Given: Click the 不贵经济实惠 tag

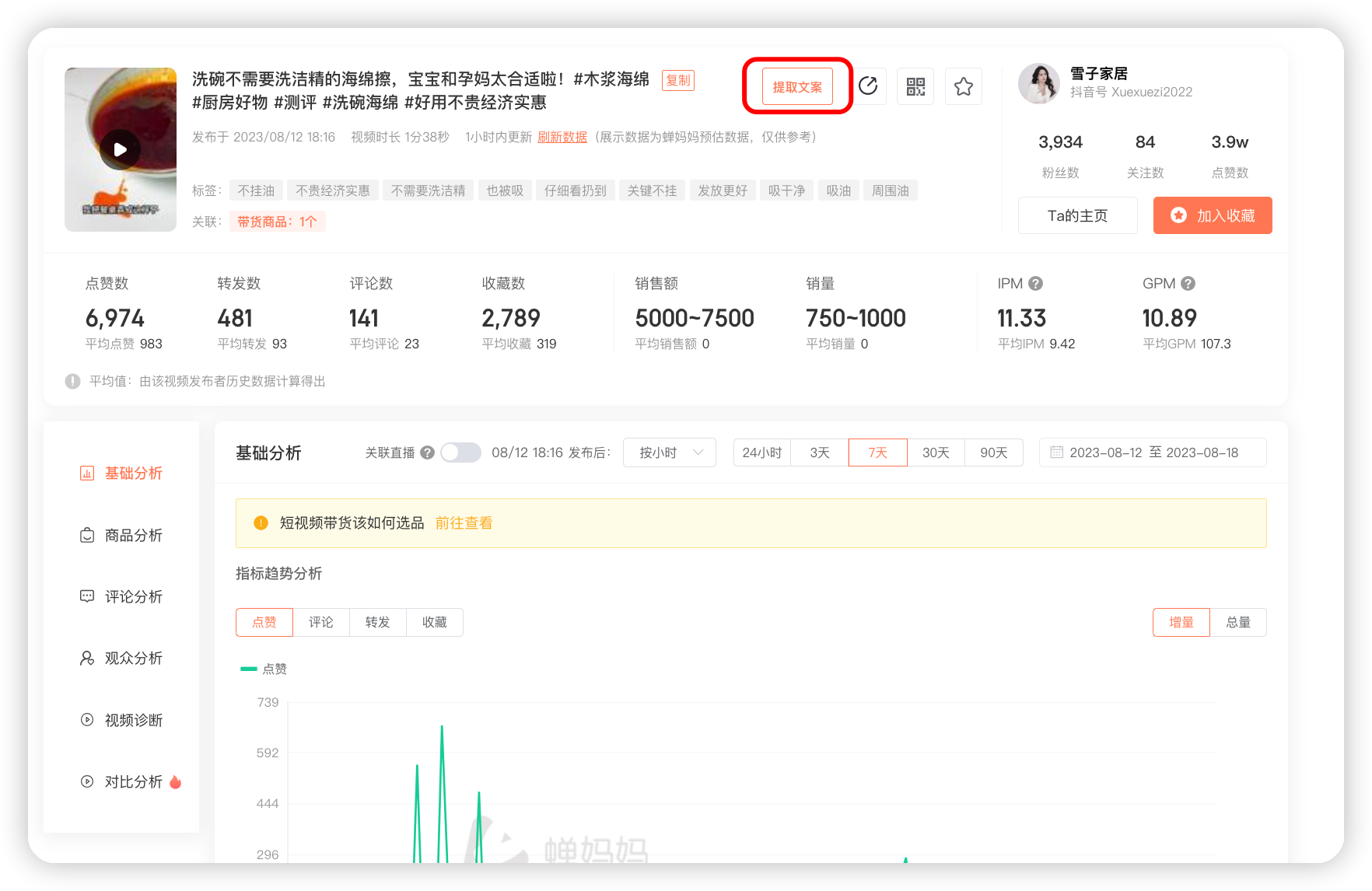Looking at the screenshot, I should coord(333,190).
